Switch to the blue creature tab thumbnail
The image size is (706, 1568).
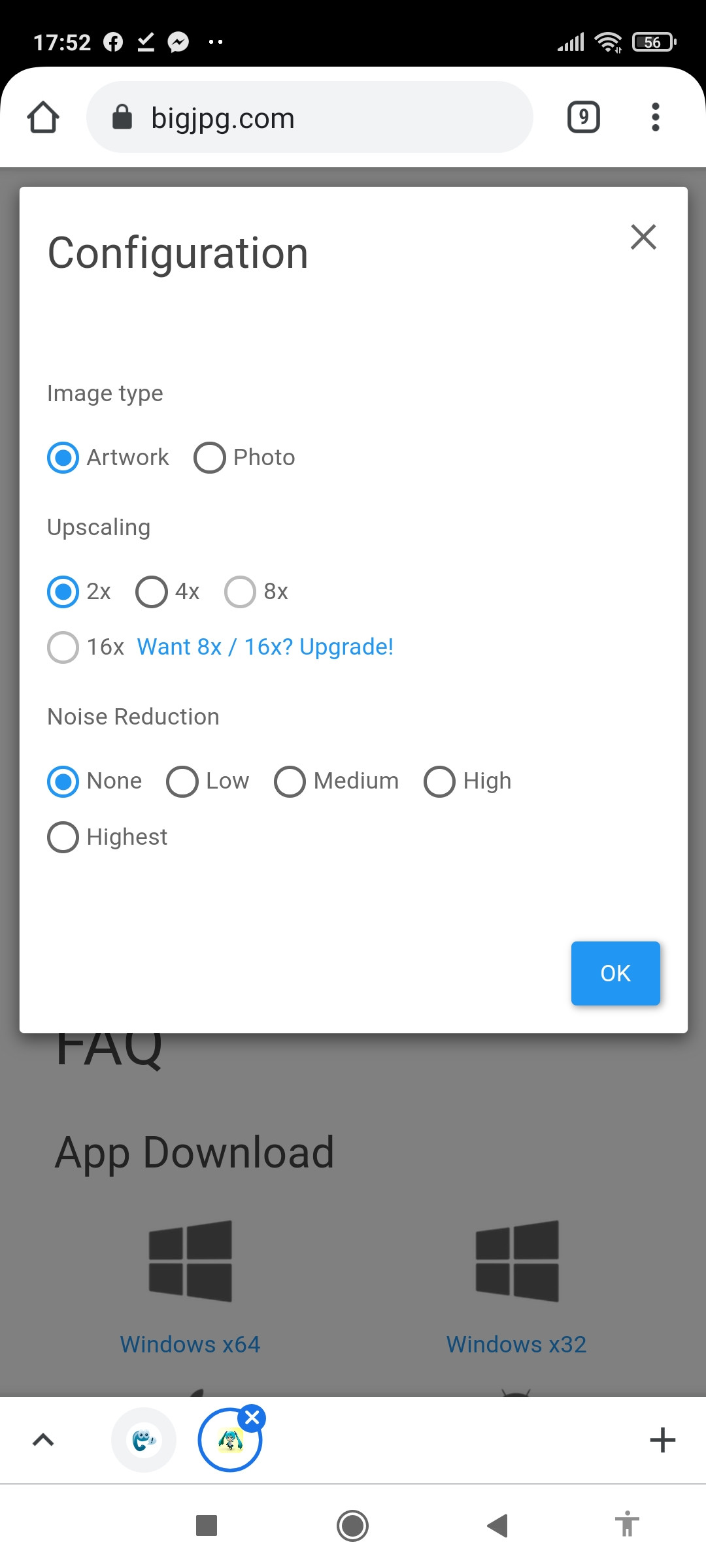point(144,1440)
